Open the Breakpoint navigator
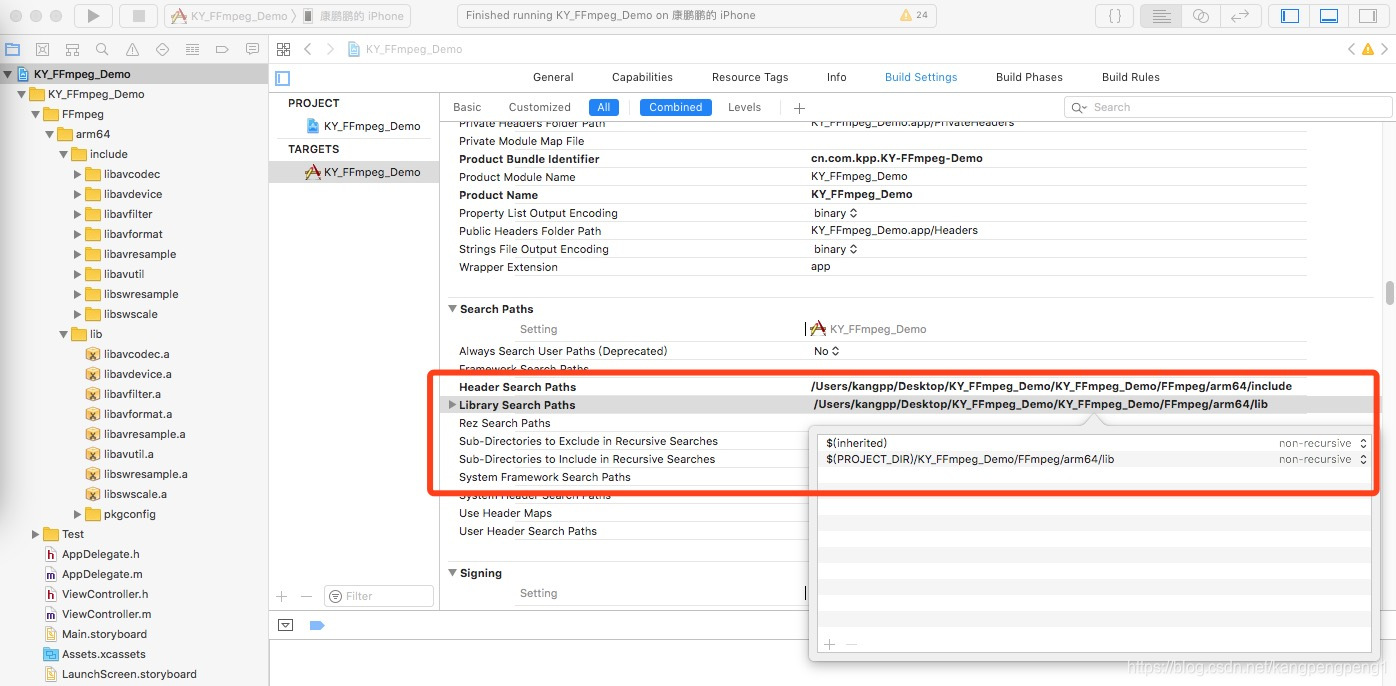The image size is (1396, 686). [222, 49]
